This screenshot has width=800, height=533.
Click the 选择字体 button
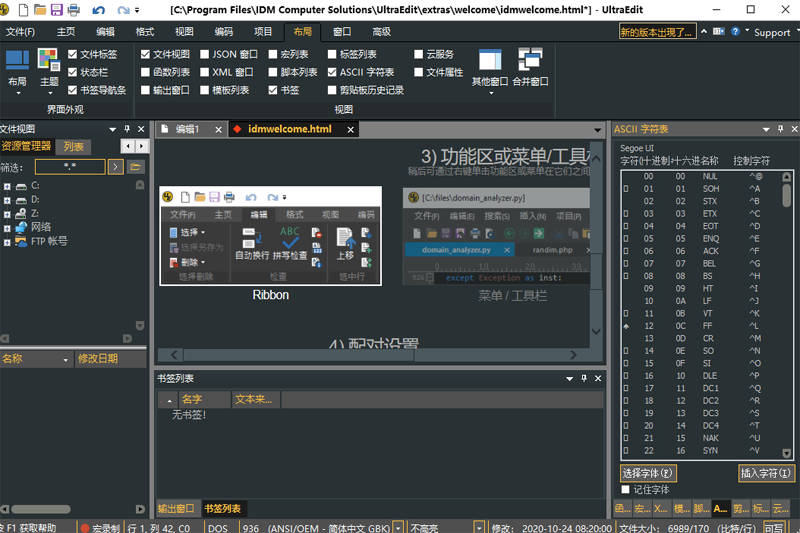(648, 473)
